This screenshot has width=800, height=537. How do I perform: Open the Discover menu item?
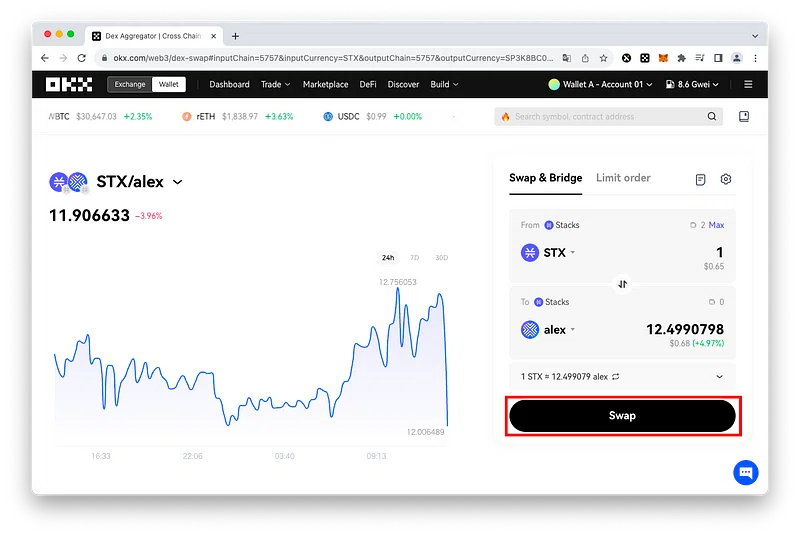403,84
